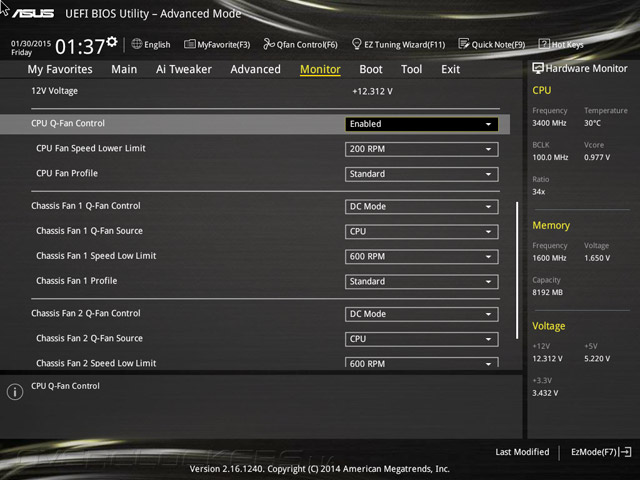Click the ASUS logo

coord(33,14)
